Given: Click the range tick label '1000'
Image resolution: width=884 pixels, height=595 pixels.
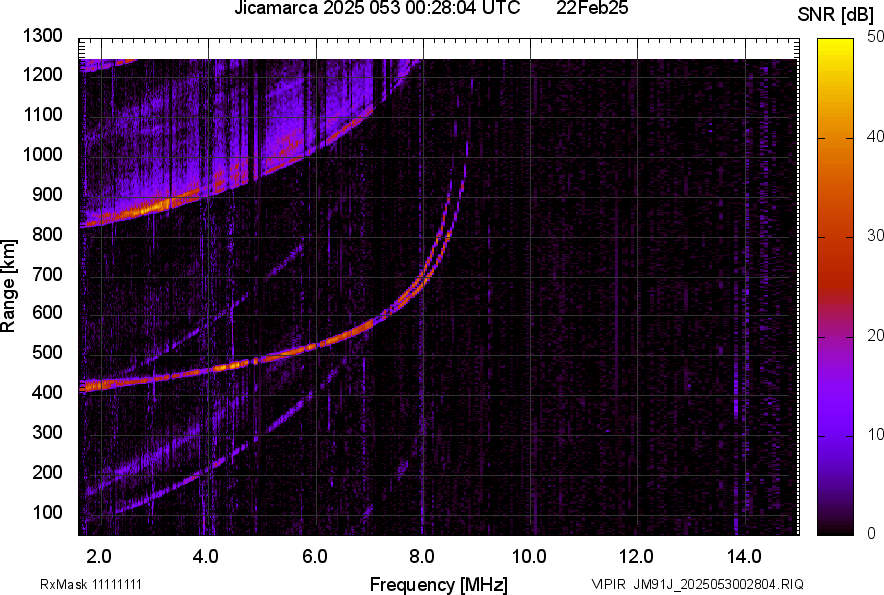Looking at the screenshot, I should click(43, 154).
